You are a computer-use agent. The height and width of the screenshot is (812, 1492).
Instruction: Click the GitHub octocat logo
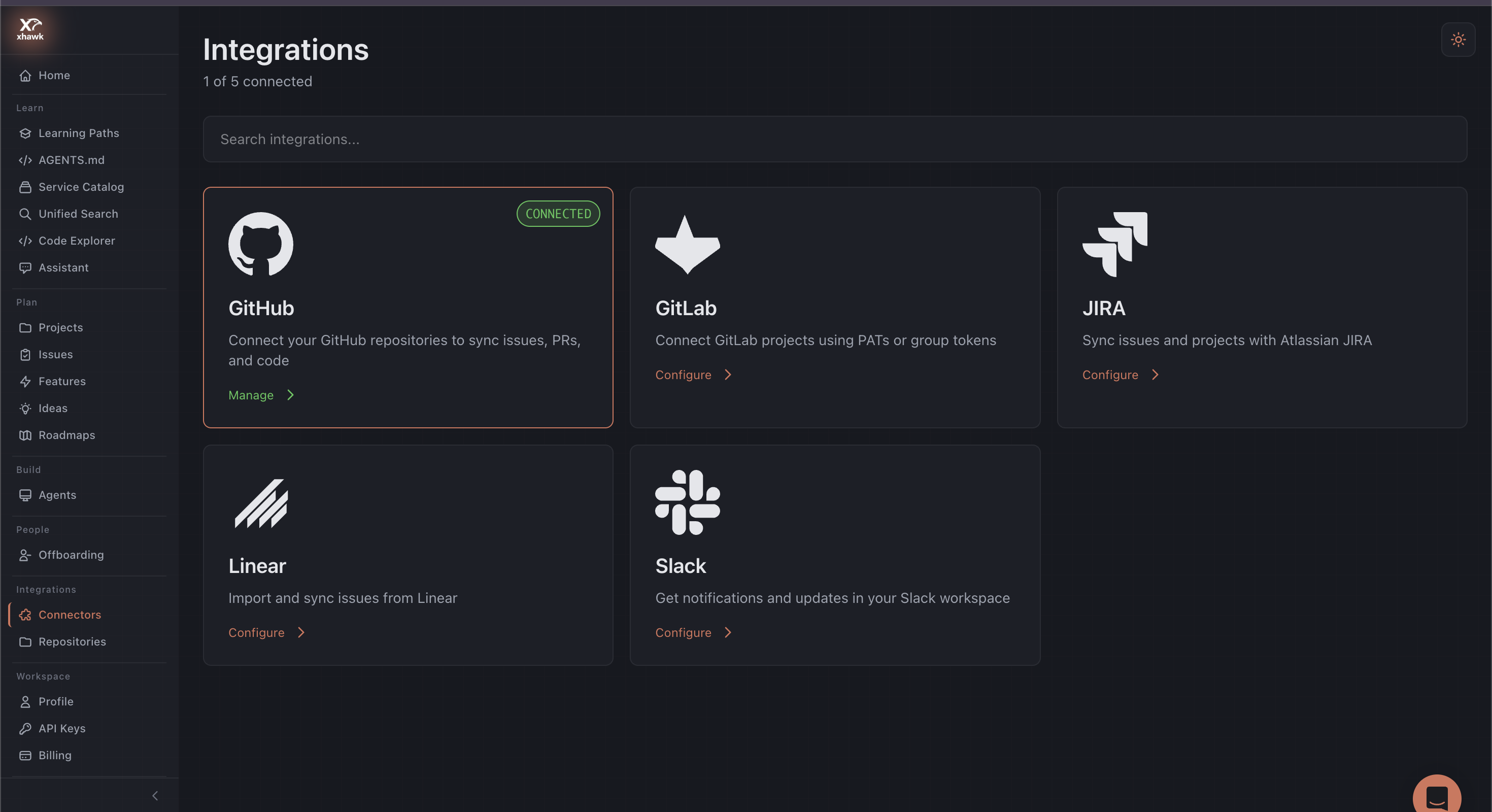[x=261, y=244]
